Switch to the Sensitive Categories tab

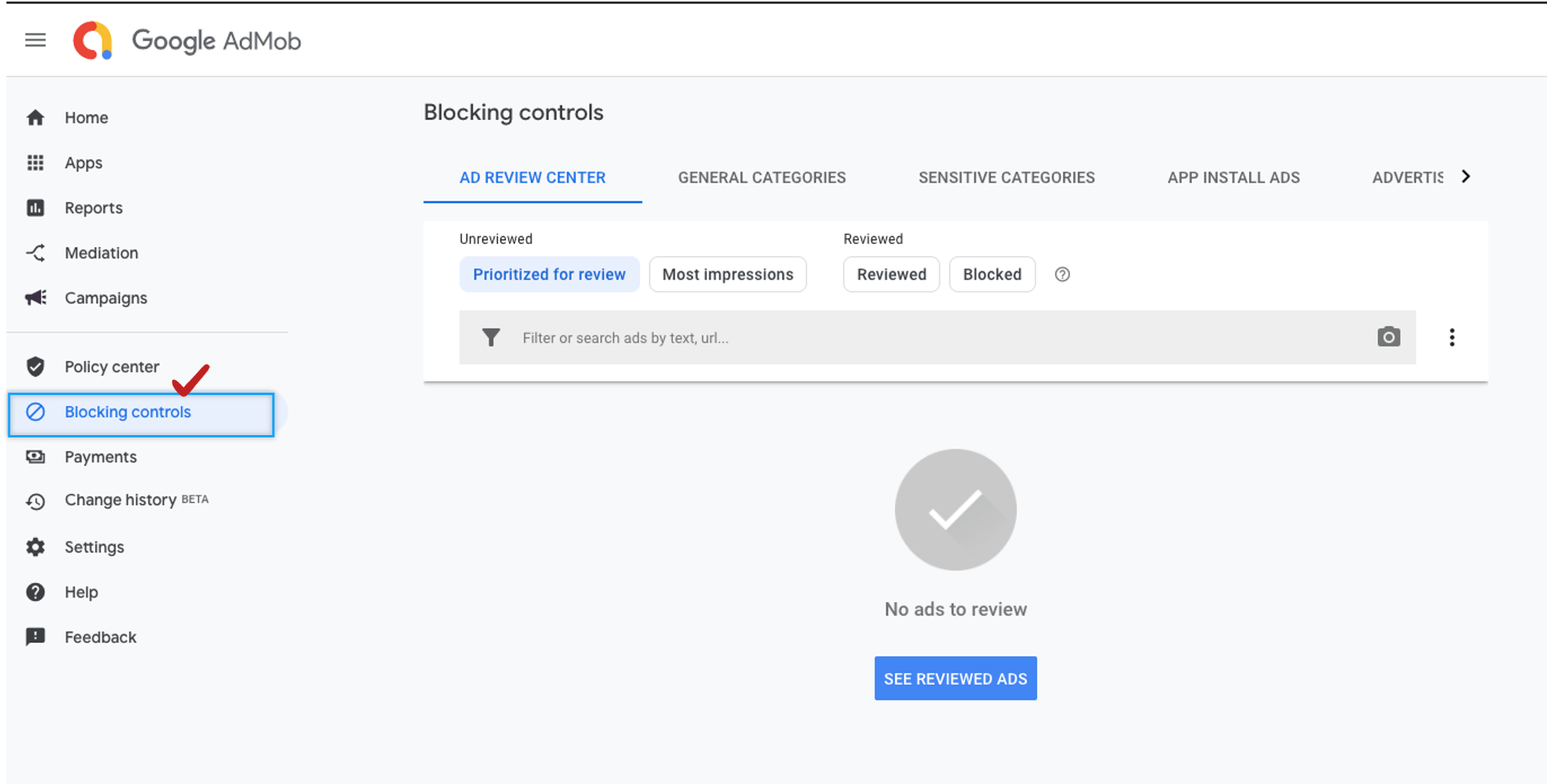tap(1006, 178)
